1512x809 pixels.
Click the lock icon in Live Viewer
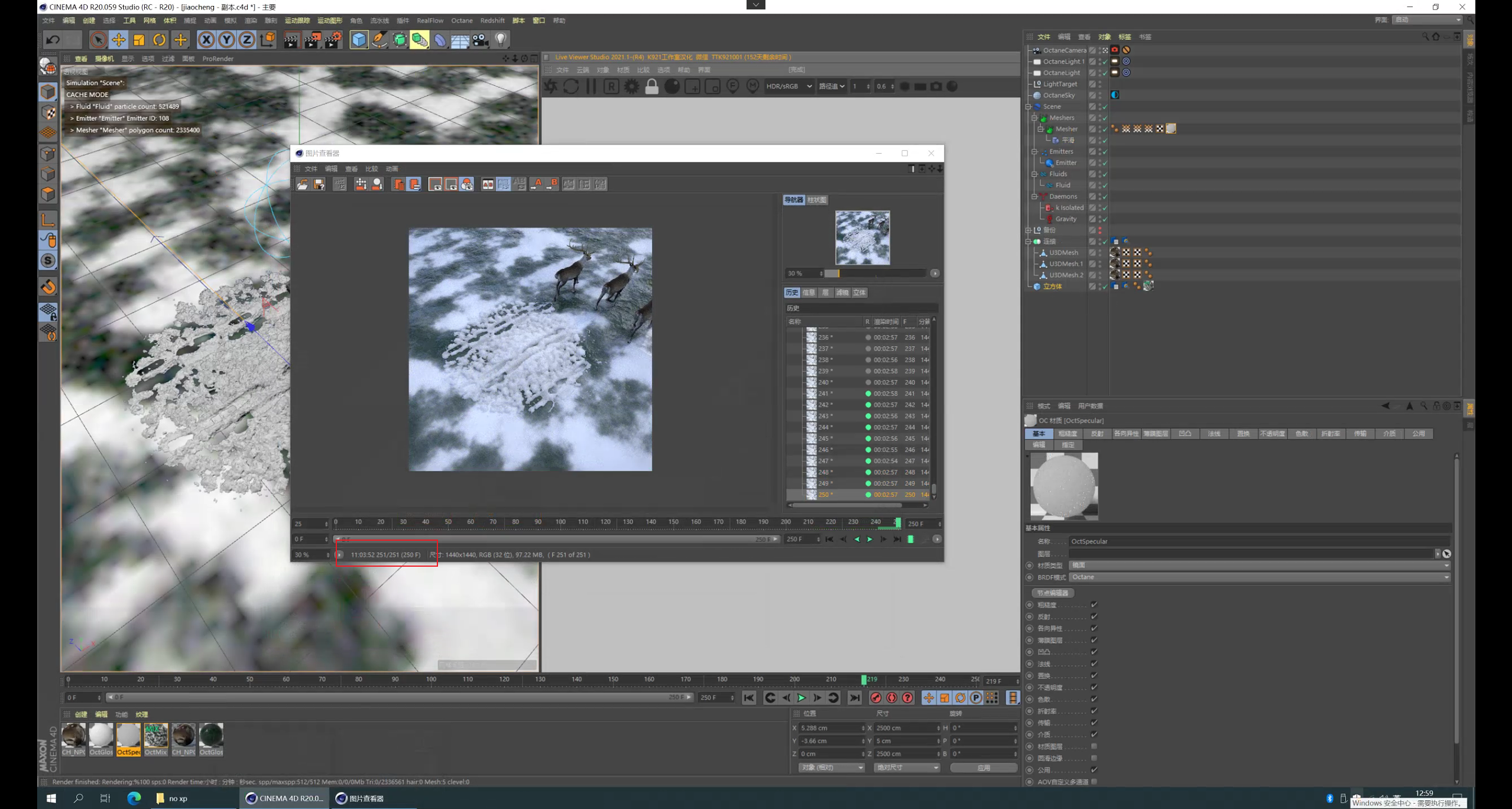click(x=651, y=86)
